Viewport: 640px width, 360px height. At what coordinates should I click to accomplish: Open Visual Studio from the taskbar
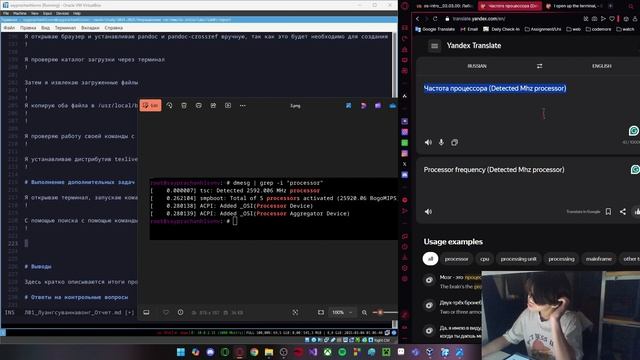point(313,352)
